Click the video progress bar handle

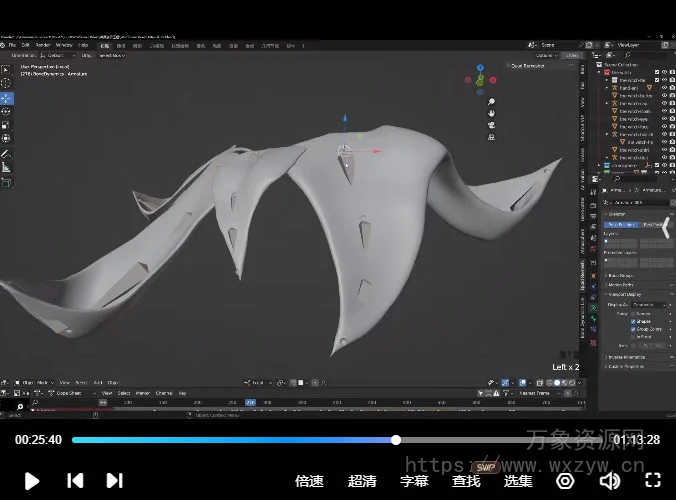coord(396,440)
